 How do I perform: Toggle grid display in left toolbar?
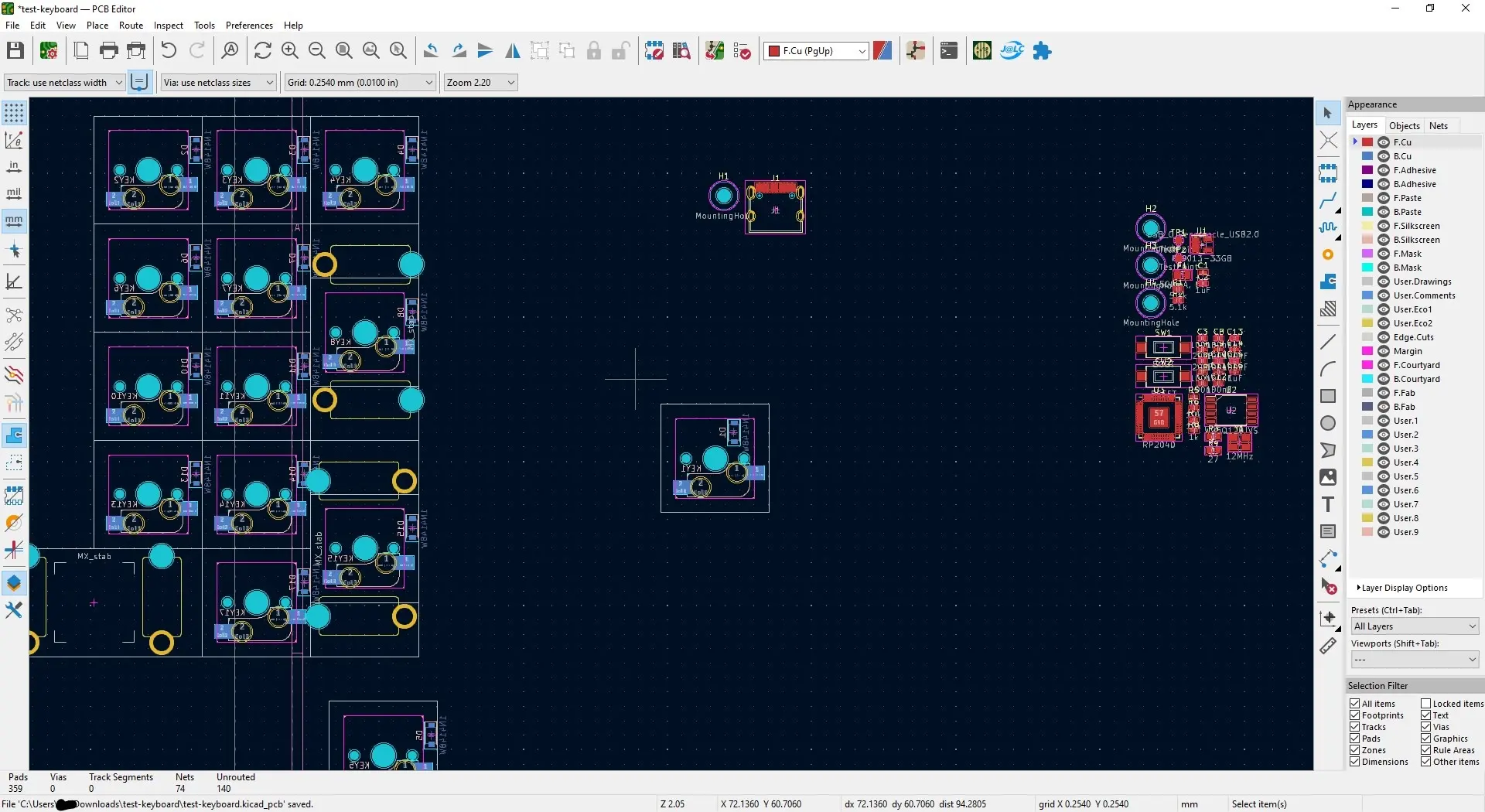click(x=14, y=113)
